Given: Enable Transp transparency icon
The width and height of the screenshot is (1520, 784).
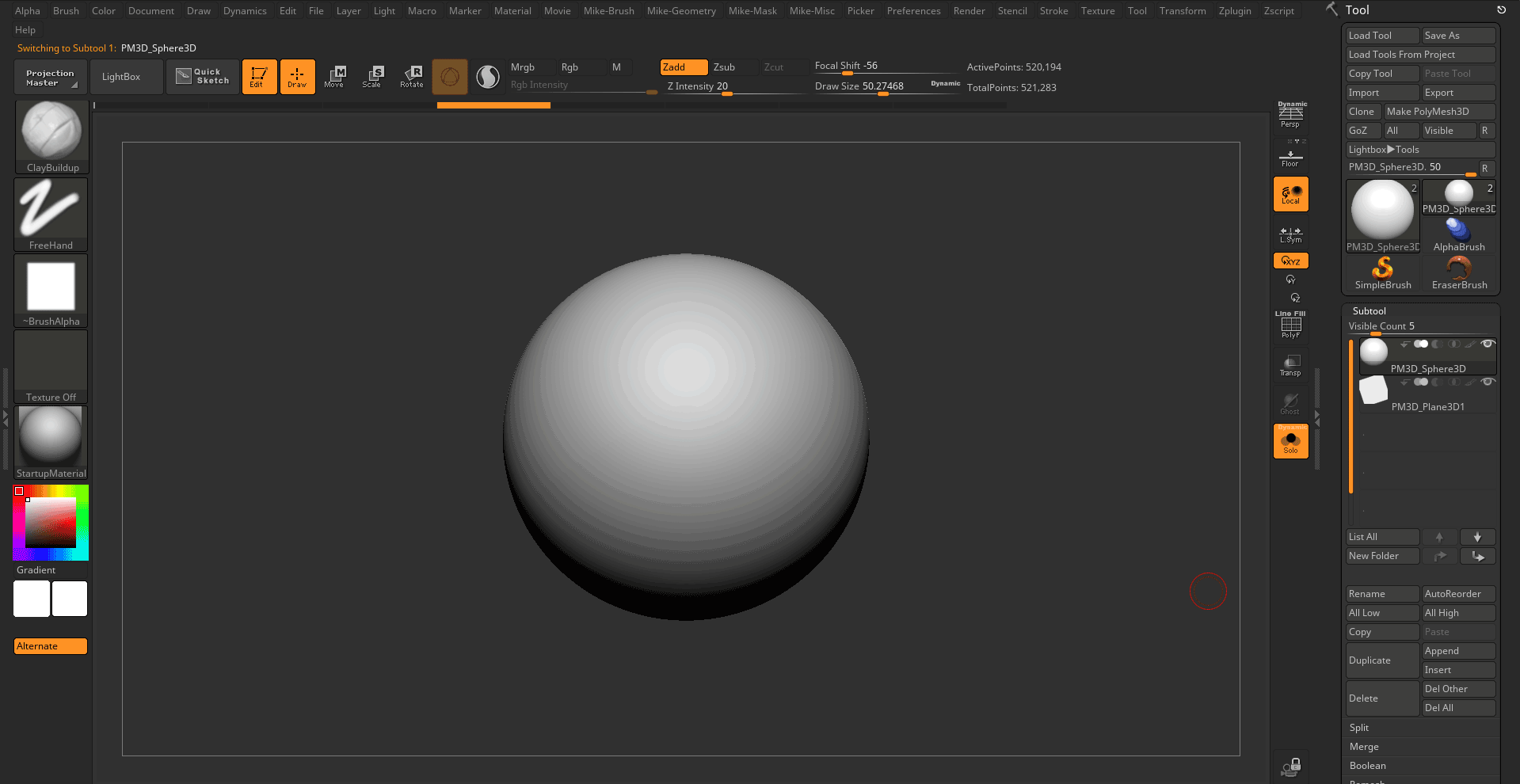Looking at the screenshot, I should point(1290,366).
